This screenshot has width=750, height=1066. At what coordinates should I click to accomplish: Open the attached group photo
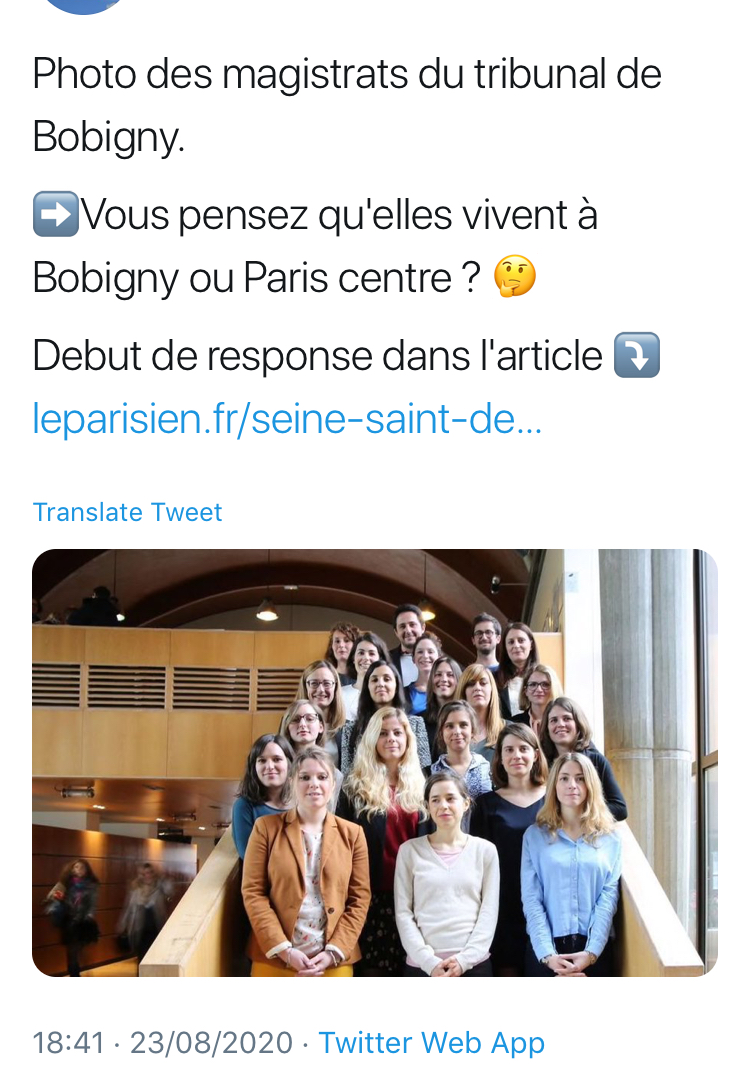coord(375,762)
